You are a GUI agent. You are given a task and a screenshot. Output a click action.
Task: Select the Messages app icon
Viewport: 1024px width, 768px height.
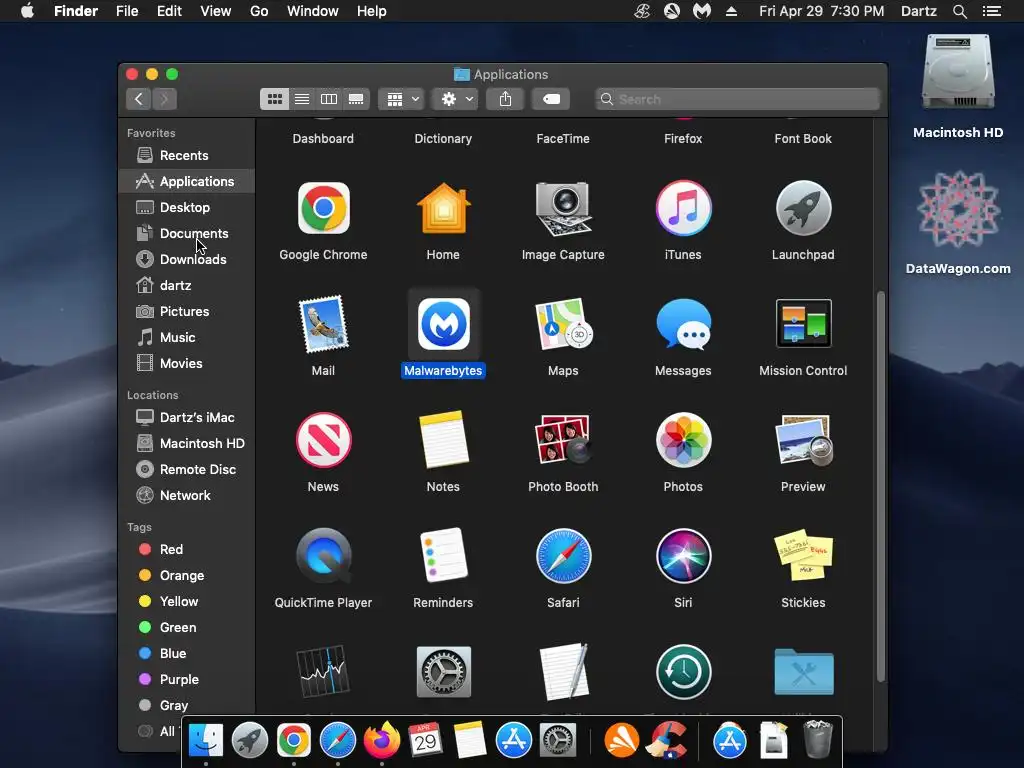coord(683,325)
